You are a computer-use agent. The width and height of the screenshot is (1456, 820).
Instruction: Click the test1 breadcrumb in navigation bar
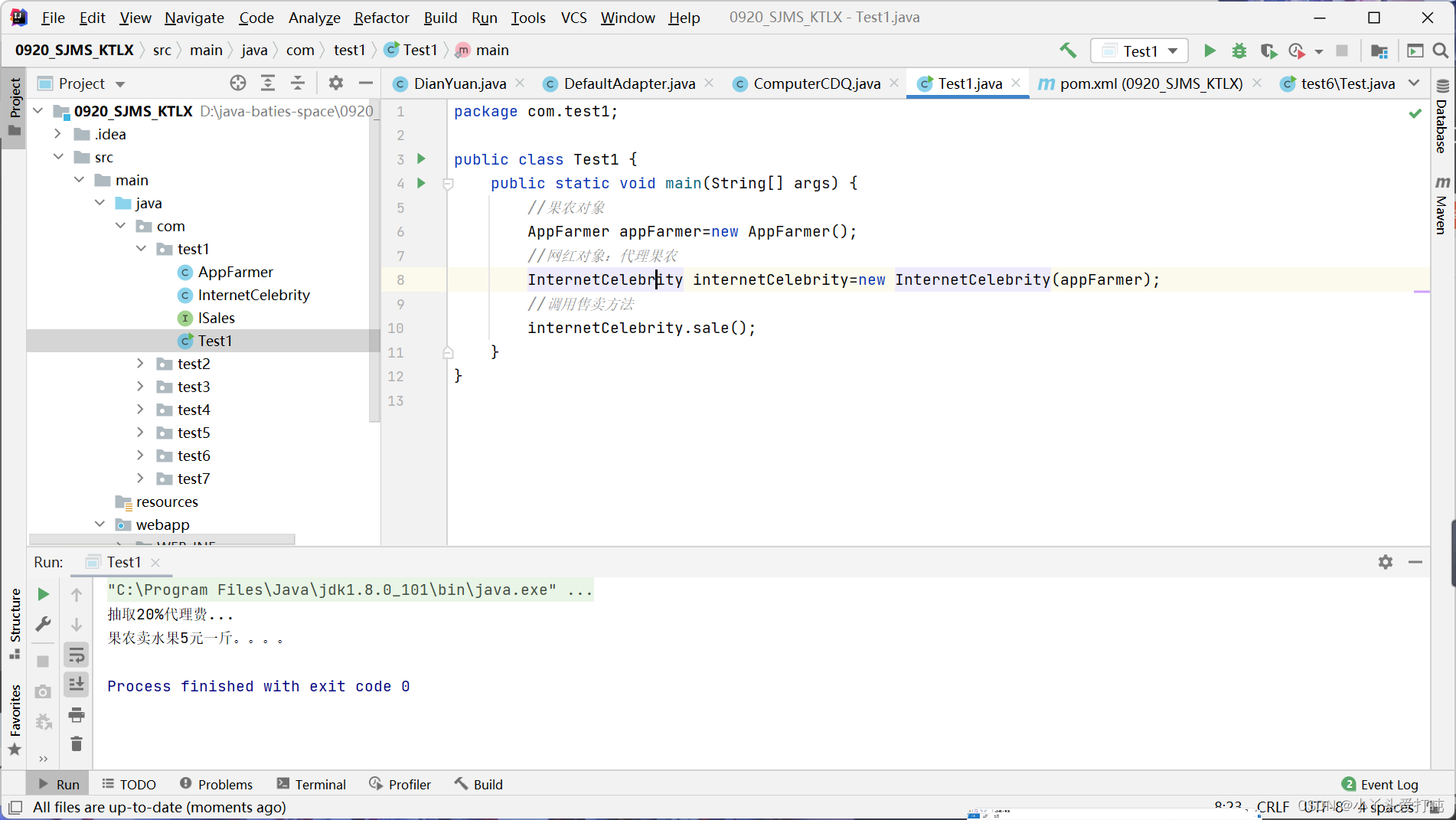click(x=349, y=50)
